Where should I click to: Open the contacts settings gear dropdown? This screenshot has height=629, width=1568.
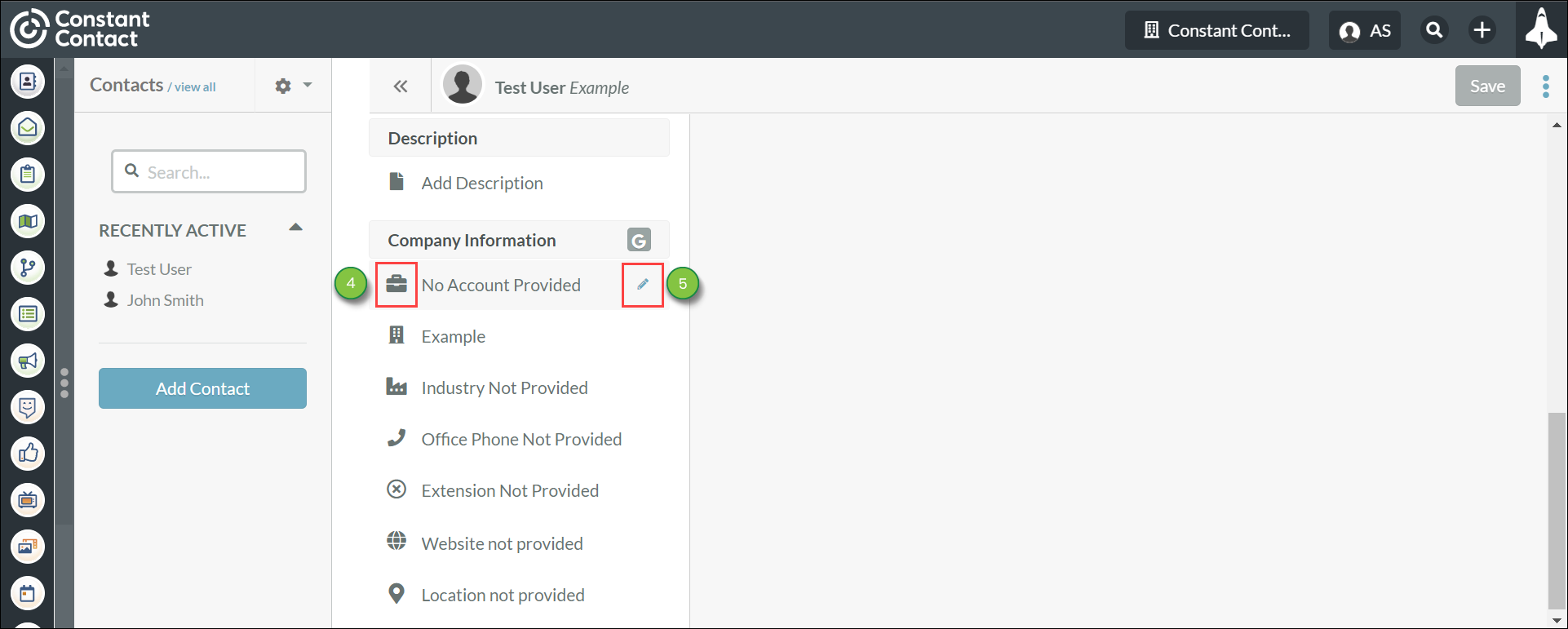click(x=294, y=86)
